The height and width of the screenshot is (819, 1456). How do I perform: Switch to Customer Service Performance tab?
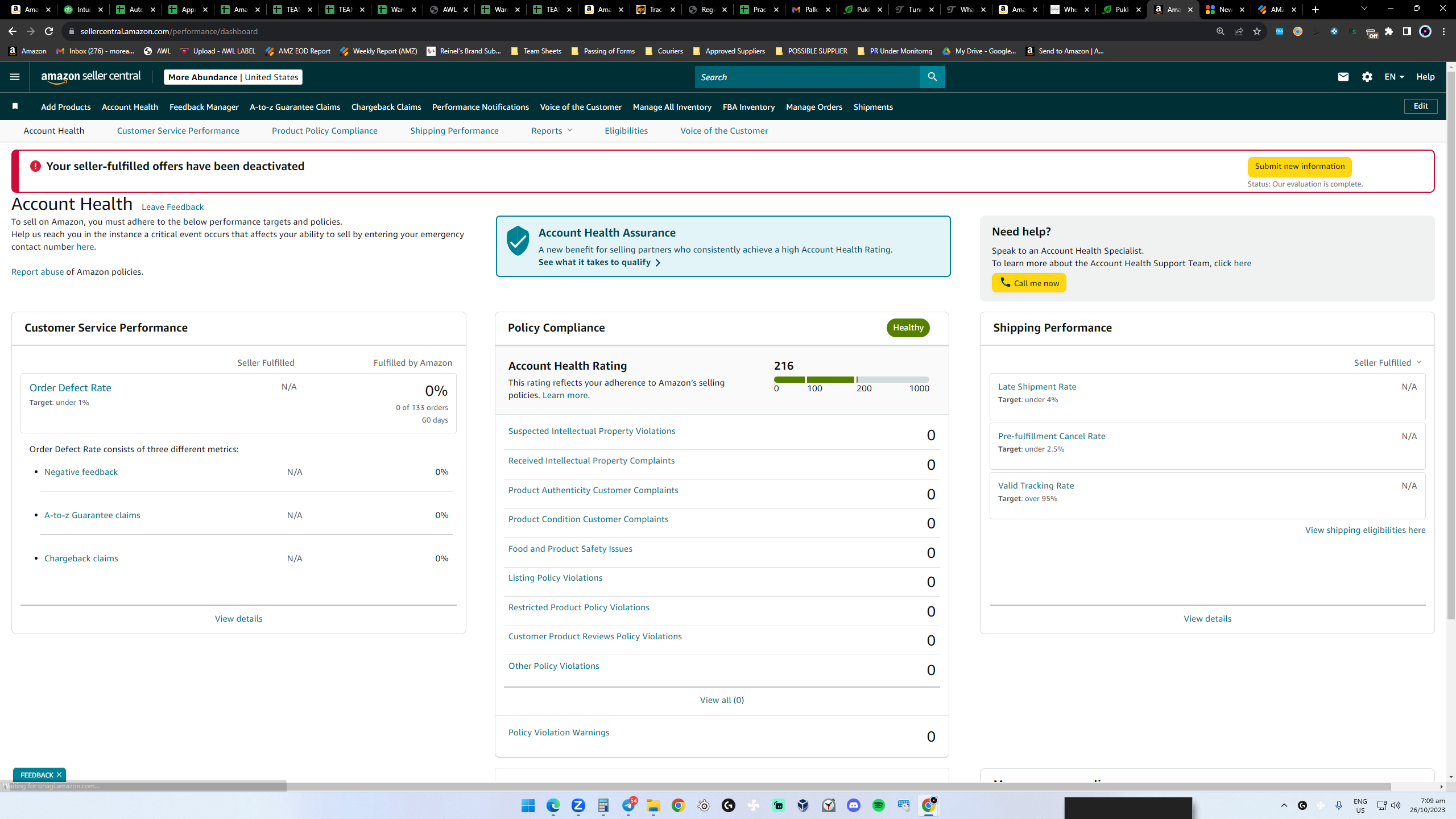pyautogui.click(x=178, y=131)
